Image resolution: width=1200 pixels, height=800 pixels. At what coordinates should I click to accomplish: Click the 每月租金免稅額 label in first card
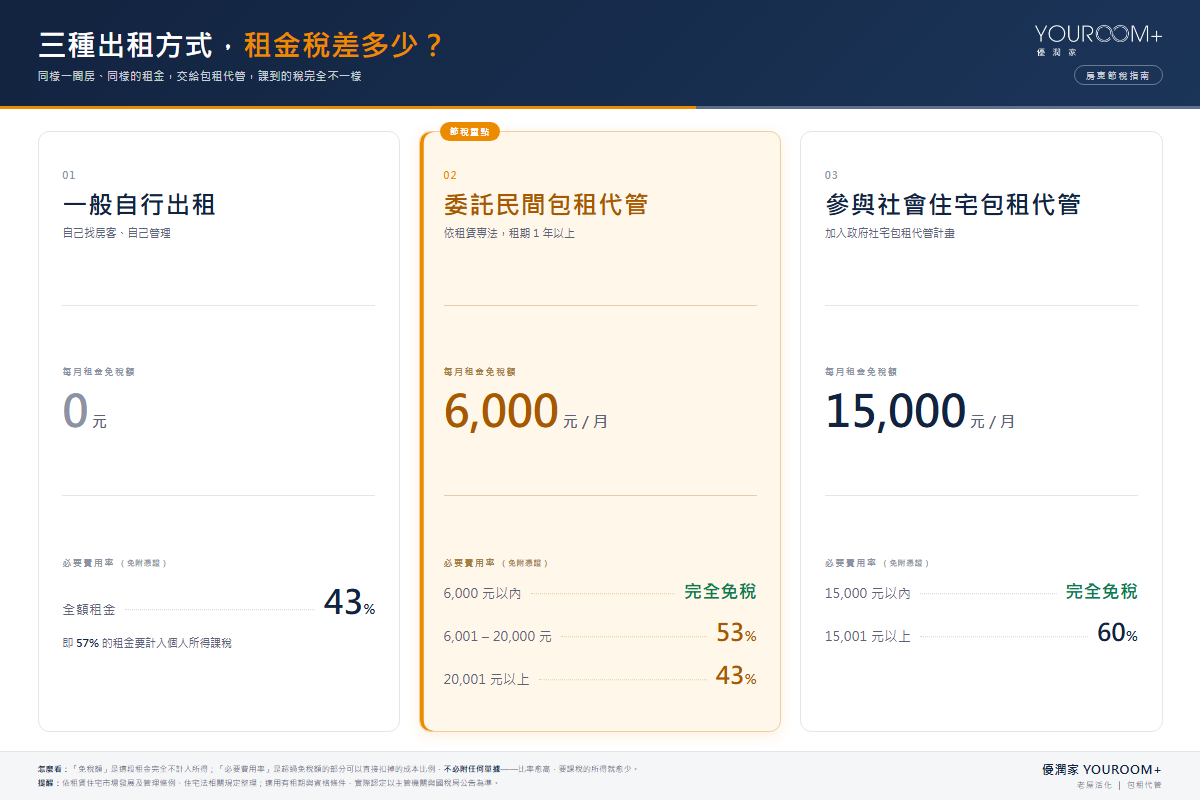98,371
